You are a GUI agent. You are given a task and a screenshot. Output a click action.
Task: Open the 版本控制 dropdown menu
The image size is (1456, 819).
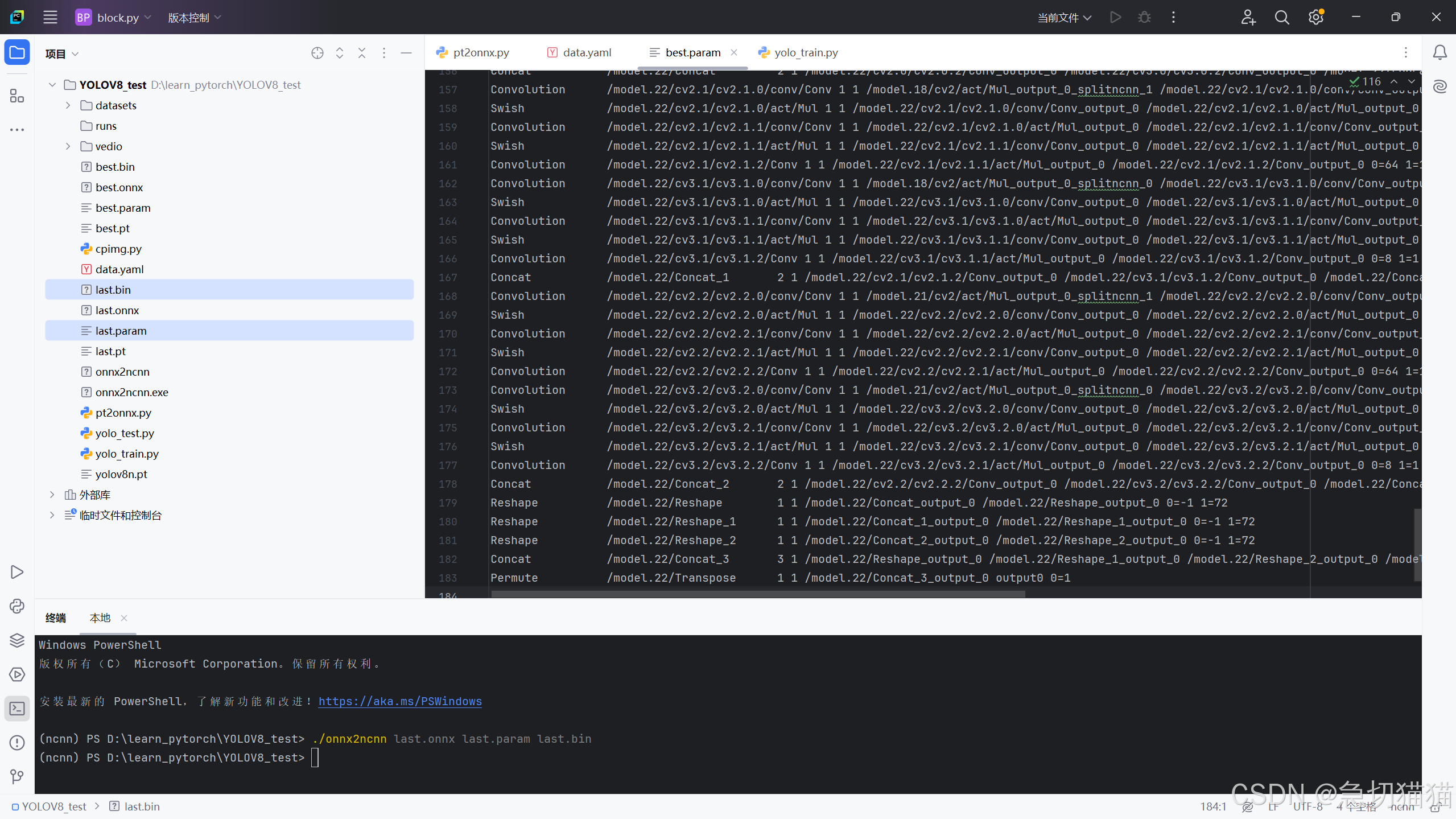coord(194,18)
